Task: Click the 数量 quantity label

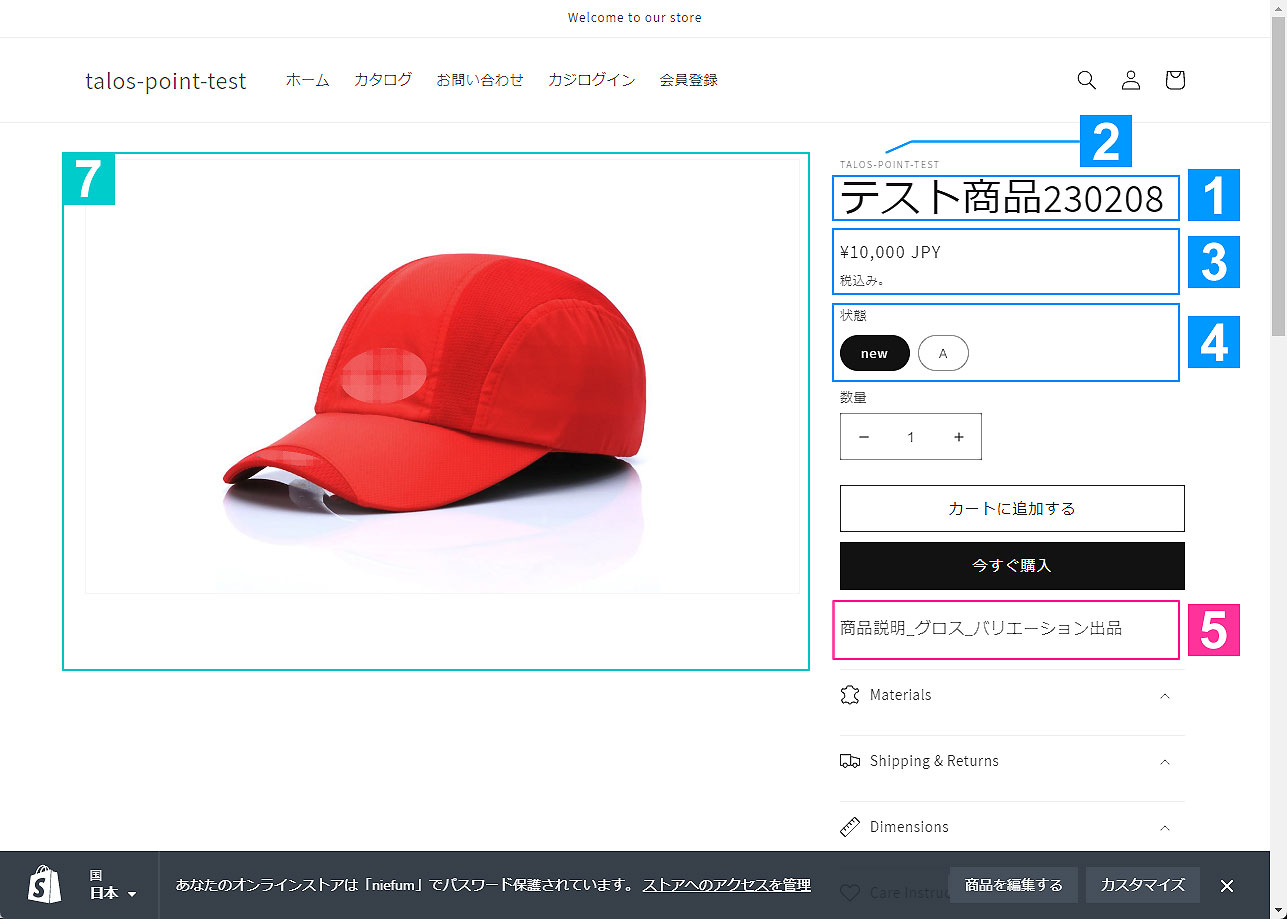Action: (x=853, y=397)
